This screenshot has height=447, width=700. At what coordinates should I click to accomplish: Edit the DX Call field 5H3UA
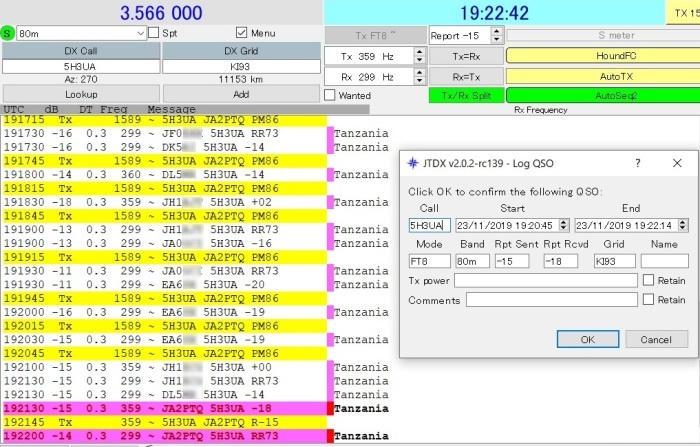[x=81, y=67]
